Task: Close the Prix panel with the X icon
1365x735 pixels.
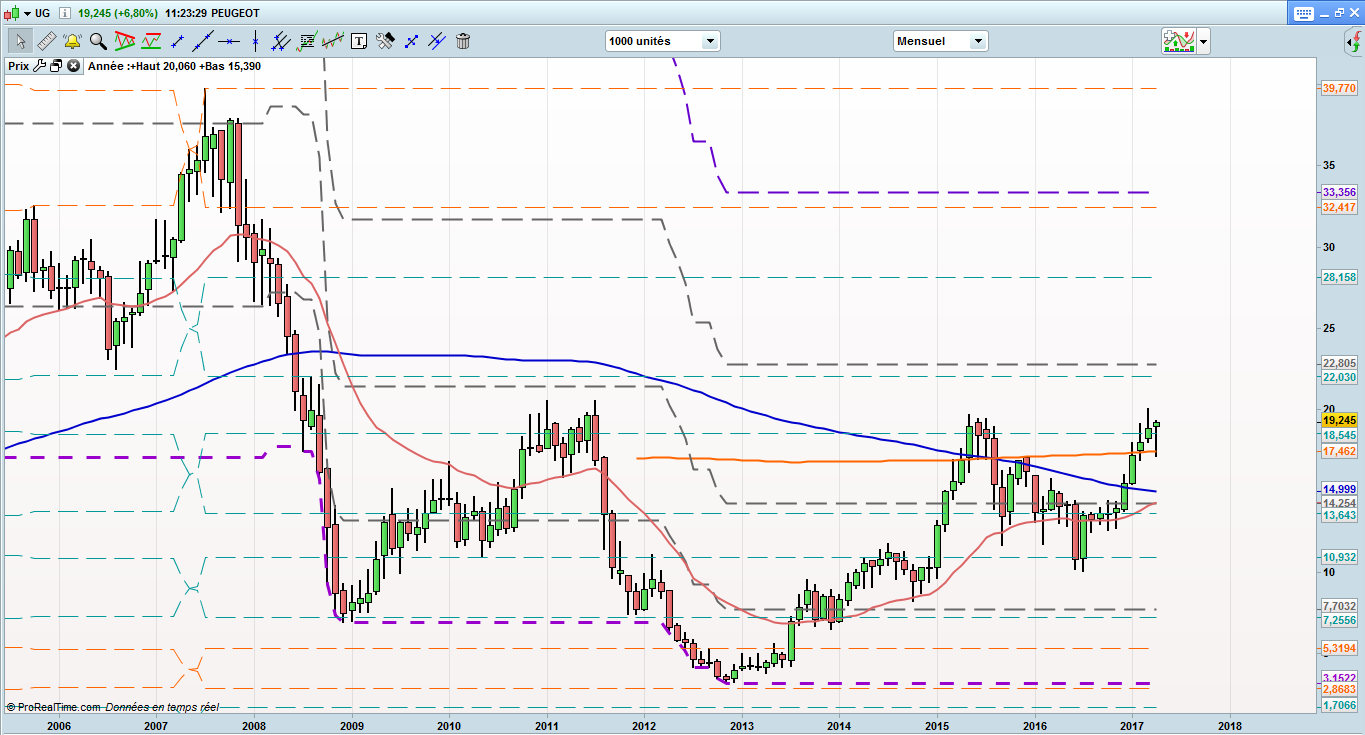Action: coord(73,66)
